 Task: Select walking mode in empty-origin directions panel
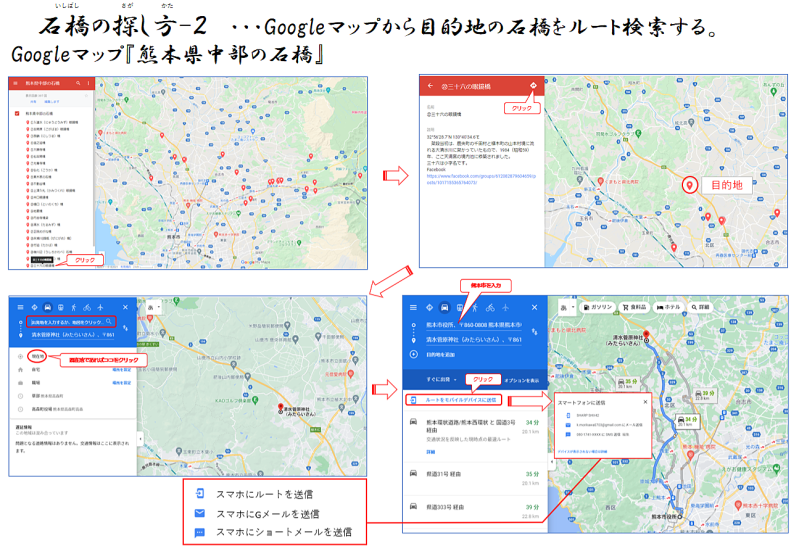(x=74, y=307)
